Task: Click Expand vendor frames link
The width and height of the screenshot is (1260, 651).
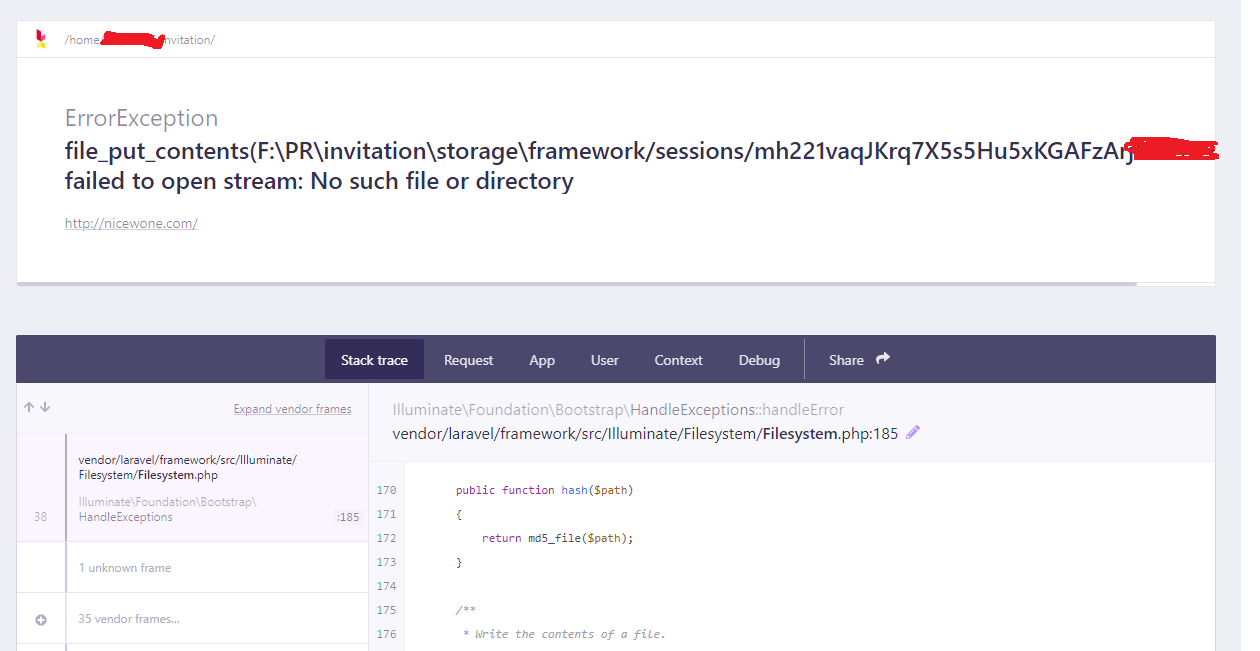Action: [292, 409]
